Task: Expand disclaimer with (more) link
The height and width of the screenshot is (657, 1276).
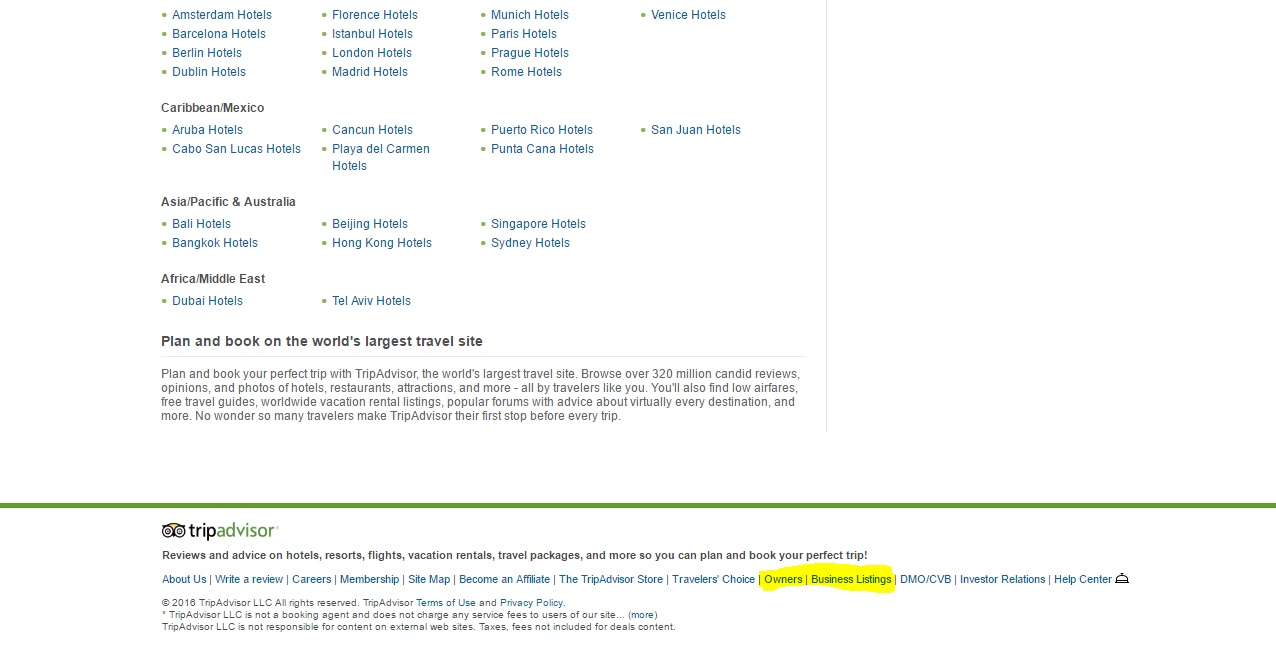Action: click(642, 615)
